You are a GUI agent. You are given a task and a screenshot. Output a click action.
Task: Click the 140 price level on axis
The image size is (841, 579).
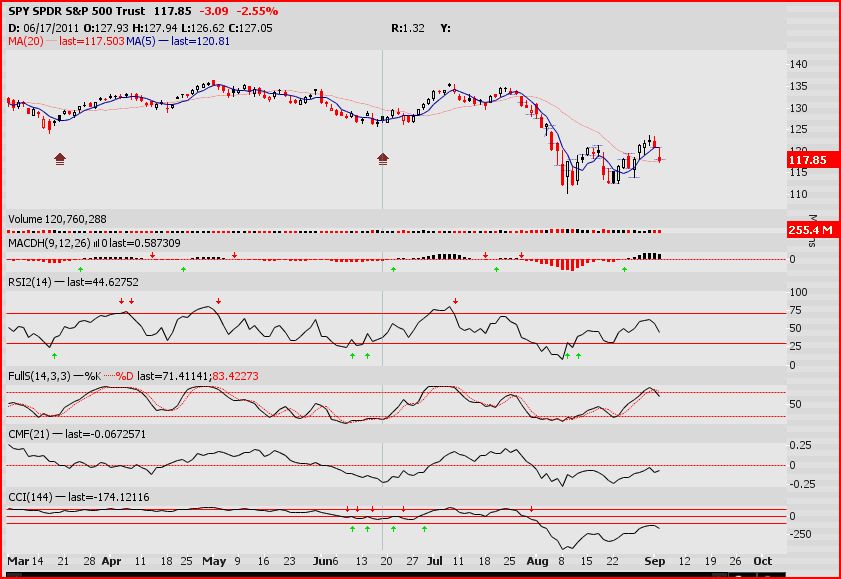[x=799, y=64]
